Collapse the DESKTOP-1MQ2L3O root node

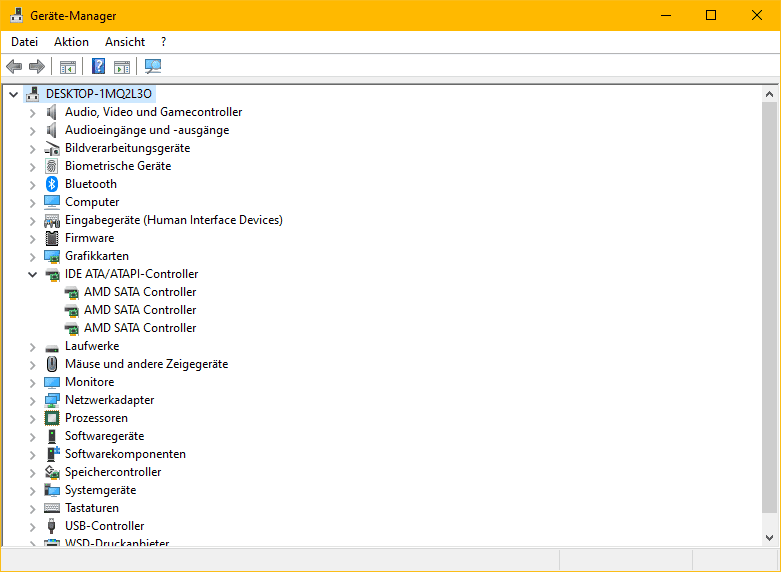[13, 94]
